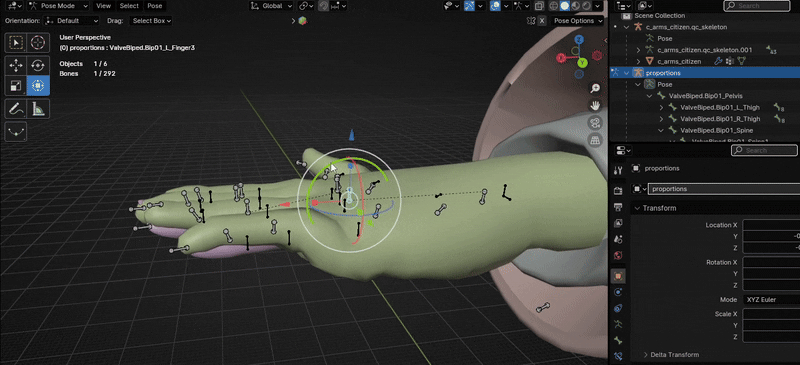Enable the snapping magnet toggle
Screen dimensions: 800x365
coord(323,6)
